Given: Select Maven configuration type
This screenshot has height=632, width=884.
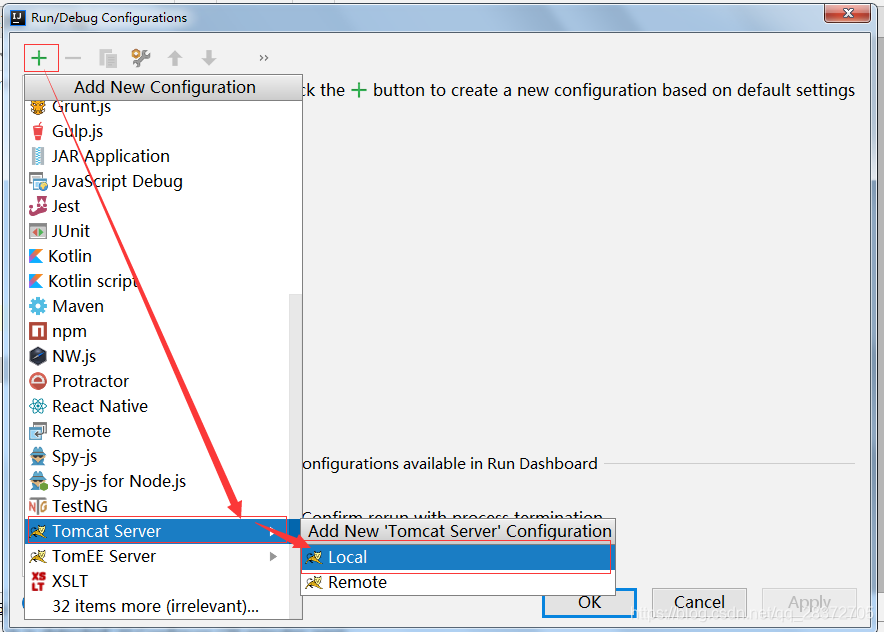Looking at the screenshot, I should (158, 306).
